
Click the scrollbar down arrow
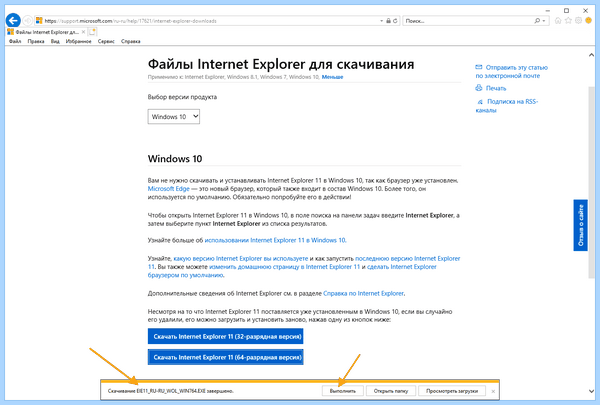[591, 391]
